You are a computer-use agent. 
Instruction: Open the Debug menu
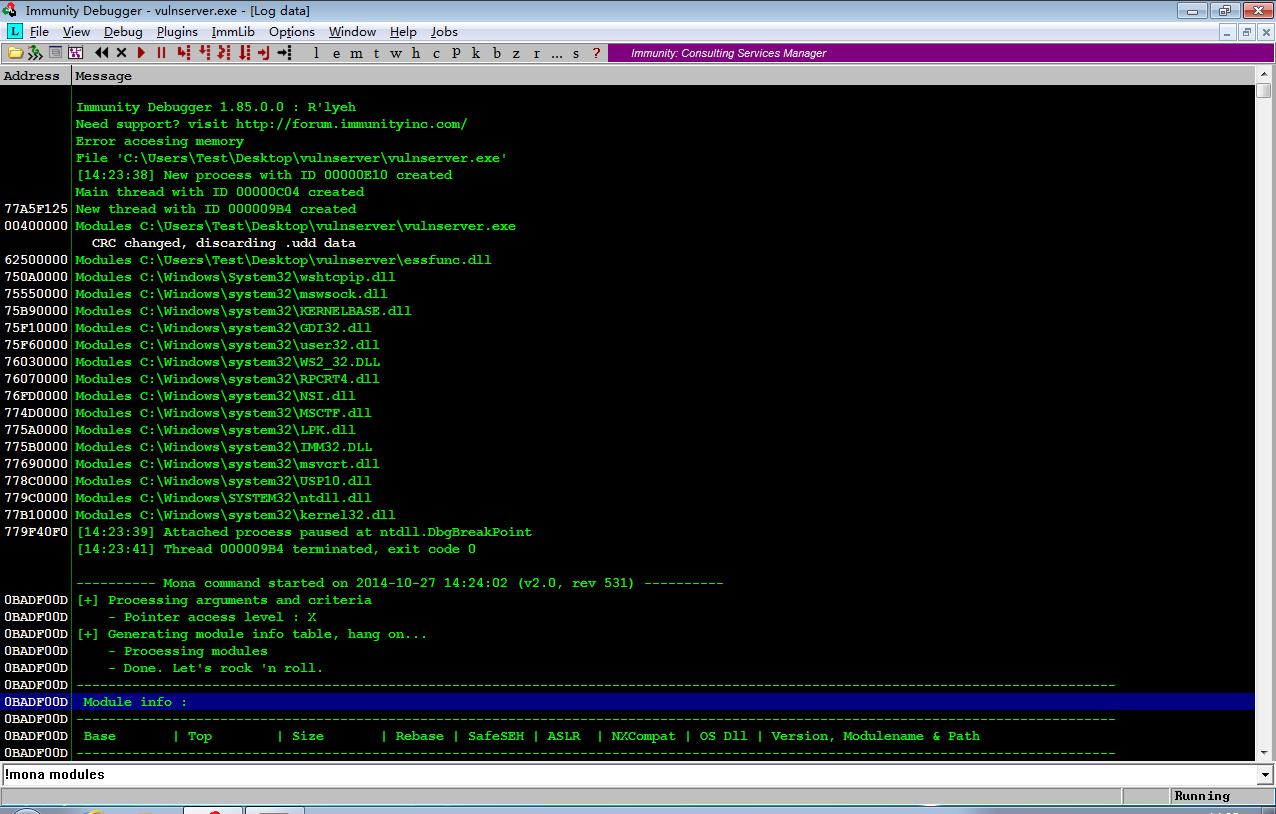click(123, 32)
